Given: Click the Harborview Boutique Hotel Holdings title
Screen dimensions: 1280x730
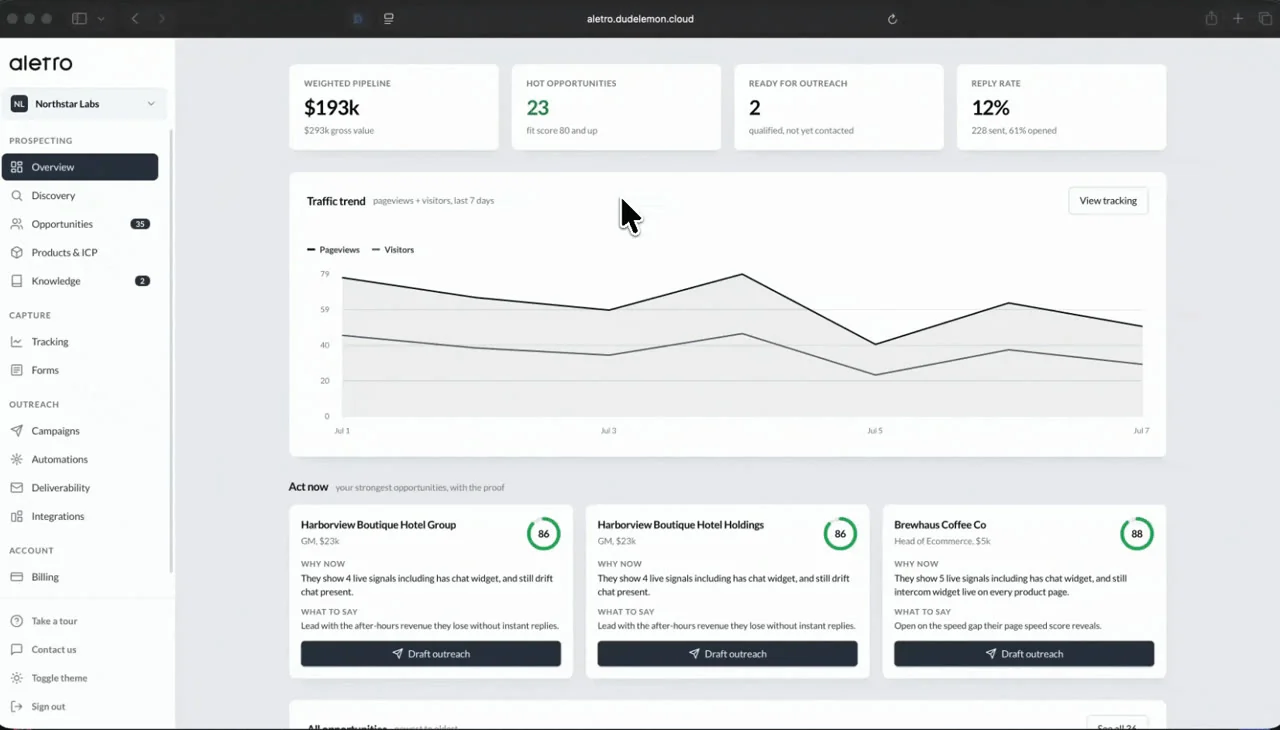Looking at the screenshot, I should pos(680,525).
